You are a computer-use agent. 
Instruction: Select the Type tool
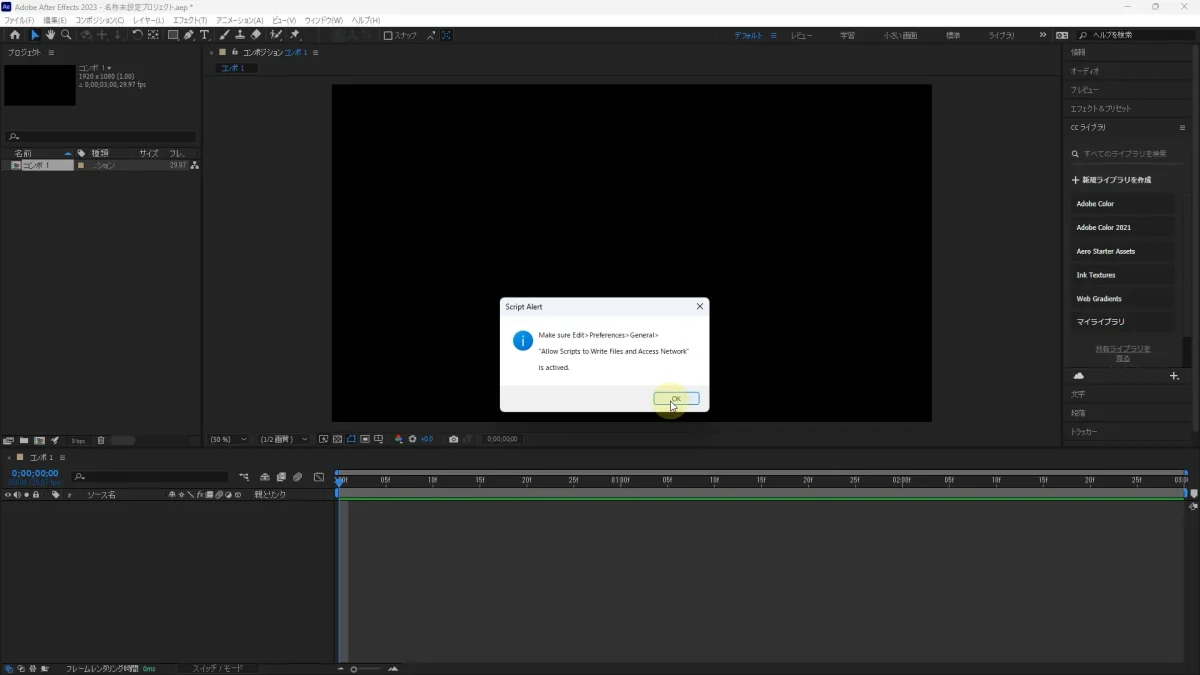pos(204,35)
